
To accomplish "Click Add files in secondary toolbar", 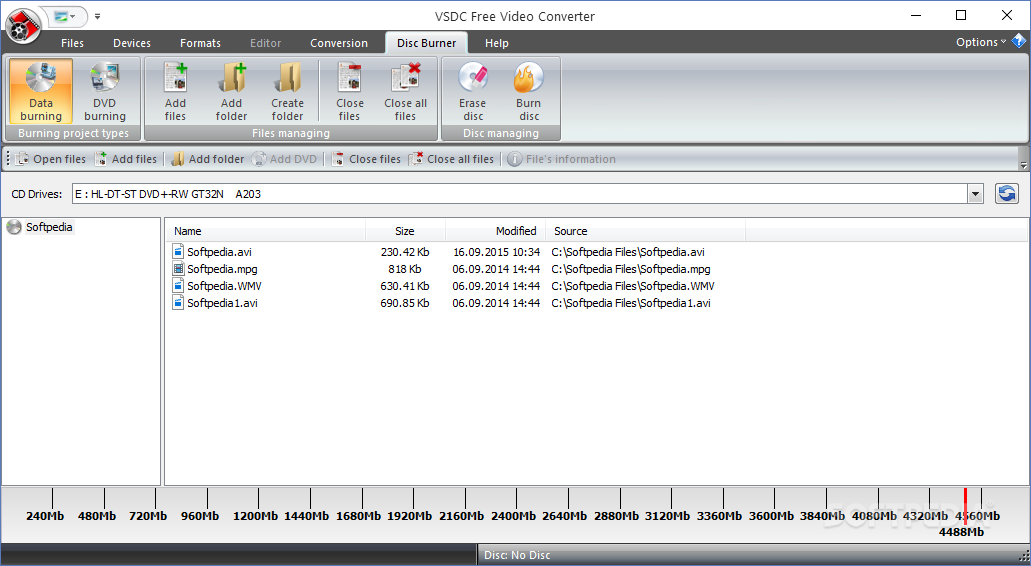I will (126, 159).
